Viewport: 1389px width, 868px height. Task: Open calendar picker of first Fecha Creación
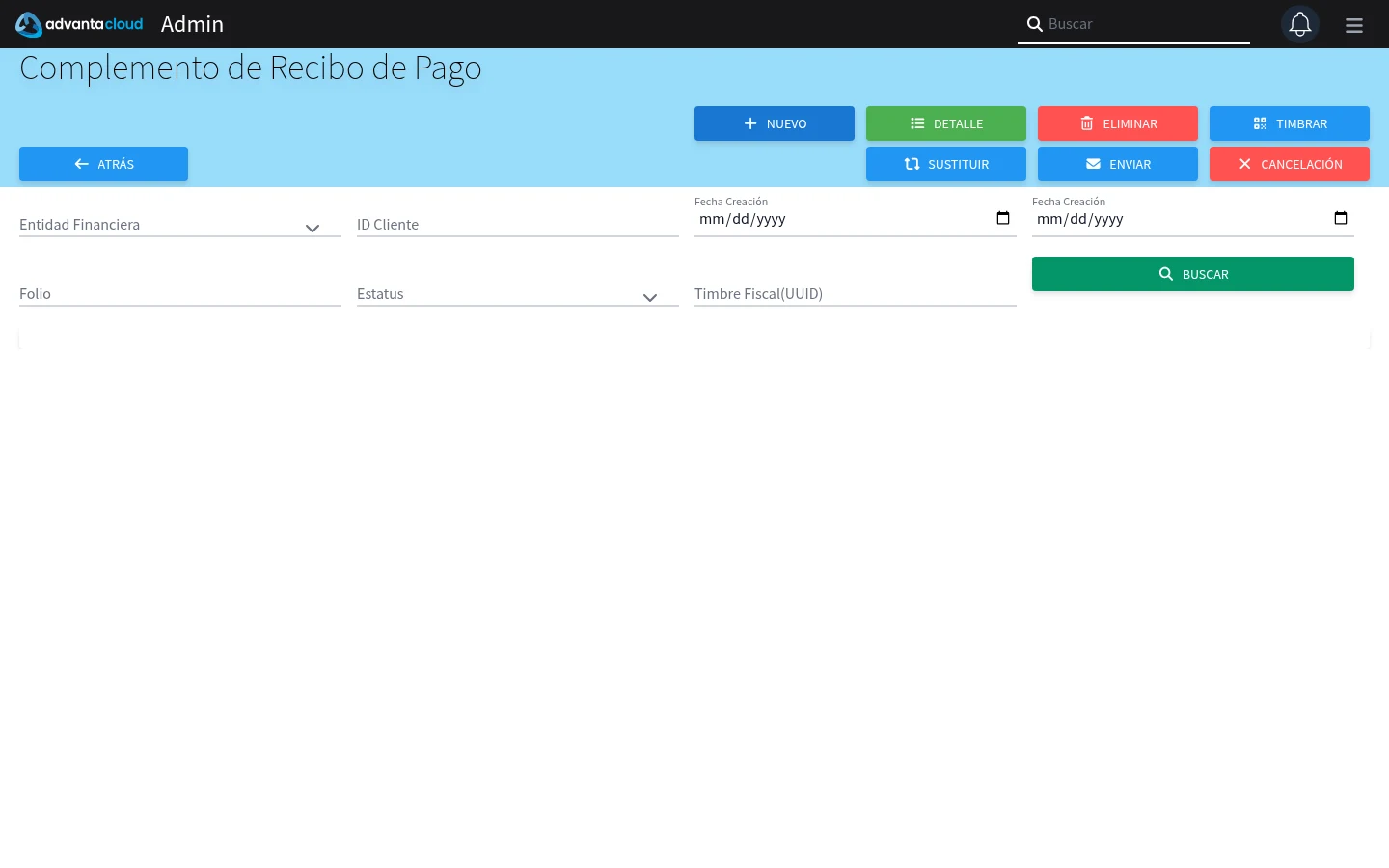point(1003,218)
